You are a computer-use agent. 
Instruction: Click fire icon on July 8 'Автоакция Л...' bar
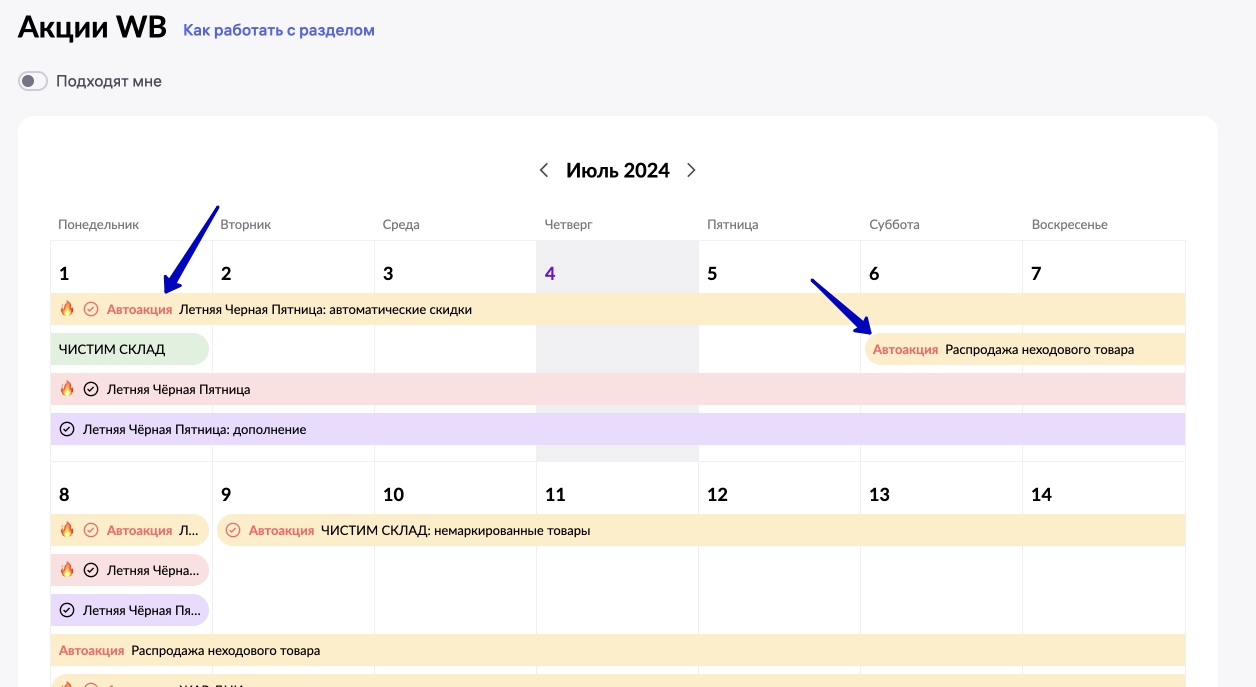click(x=67, y=530)
